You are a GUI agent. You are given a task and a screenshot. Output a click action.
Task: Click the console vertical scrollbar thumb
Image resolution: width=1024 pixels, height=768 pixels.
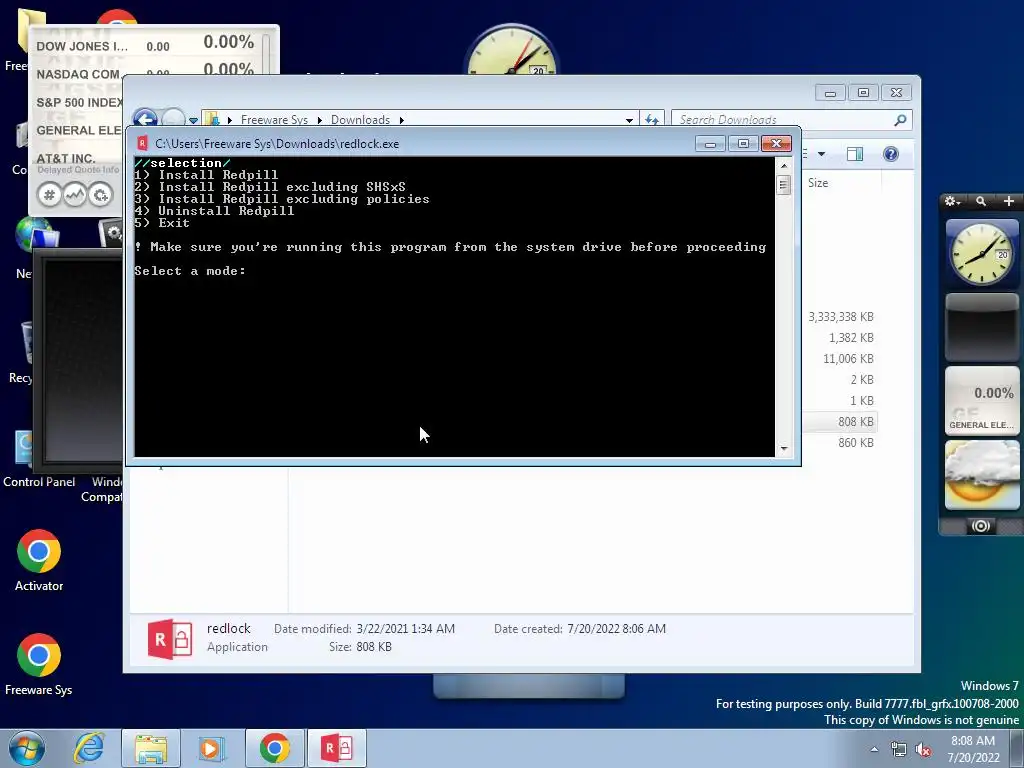(784, 185)
